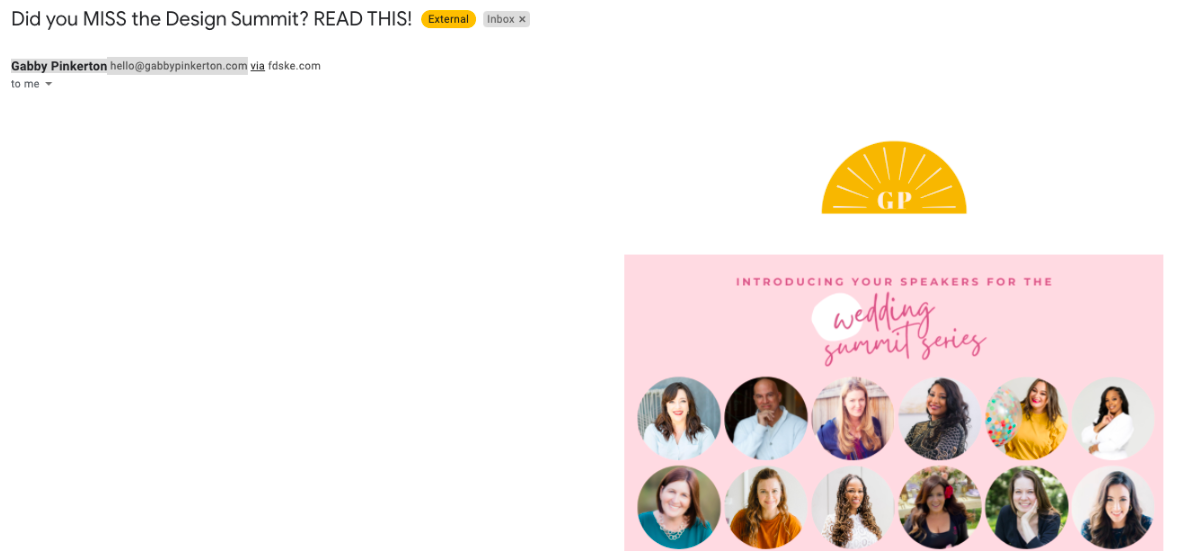Viewport: 1179px width, 551px height.
Task: Click the email subject line text
Action: [211, 20]
